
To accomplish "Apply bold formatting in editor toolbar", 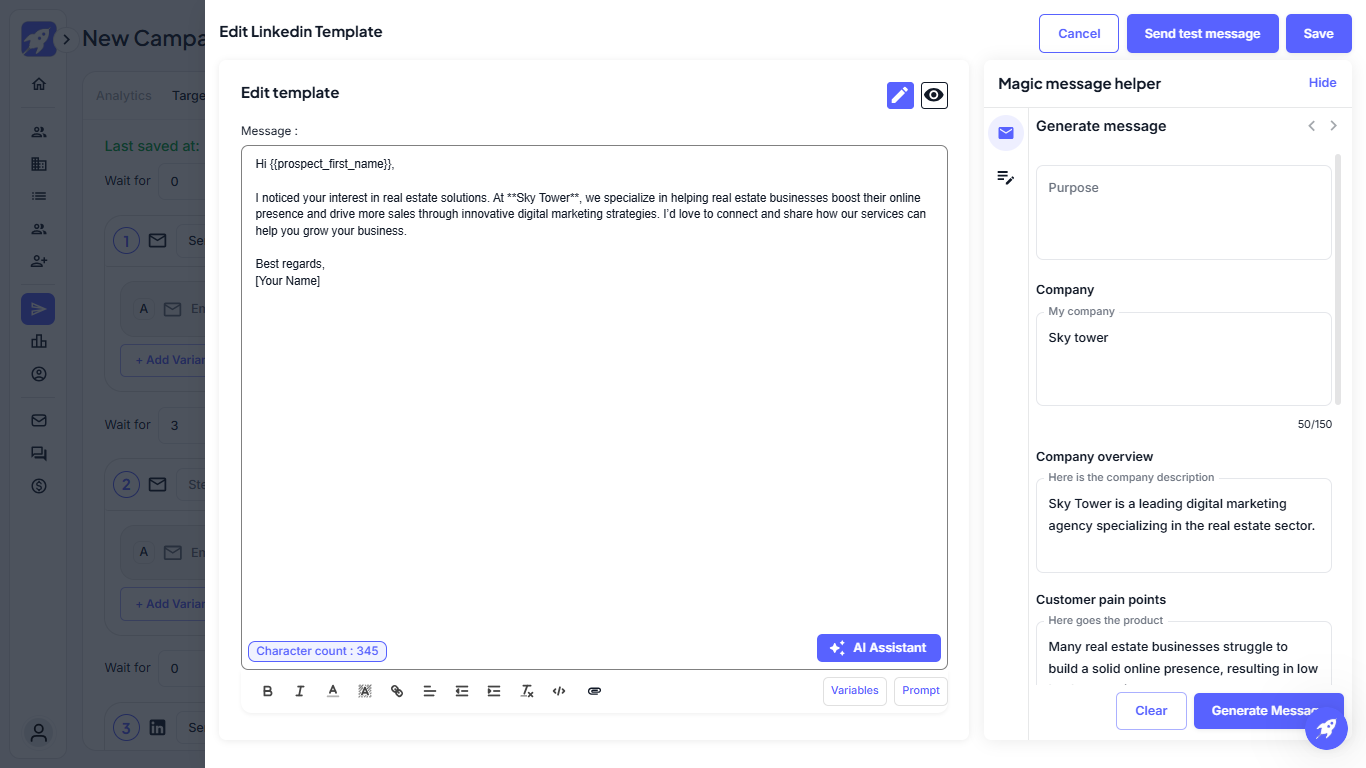I will pos(267,691).
